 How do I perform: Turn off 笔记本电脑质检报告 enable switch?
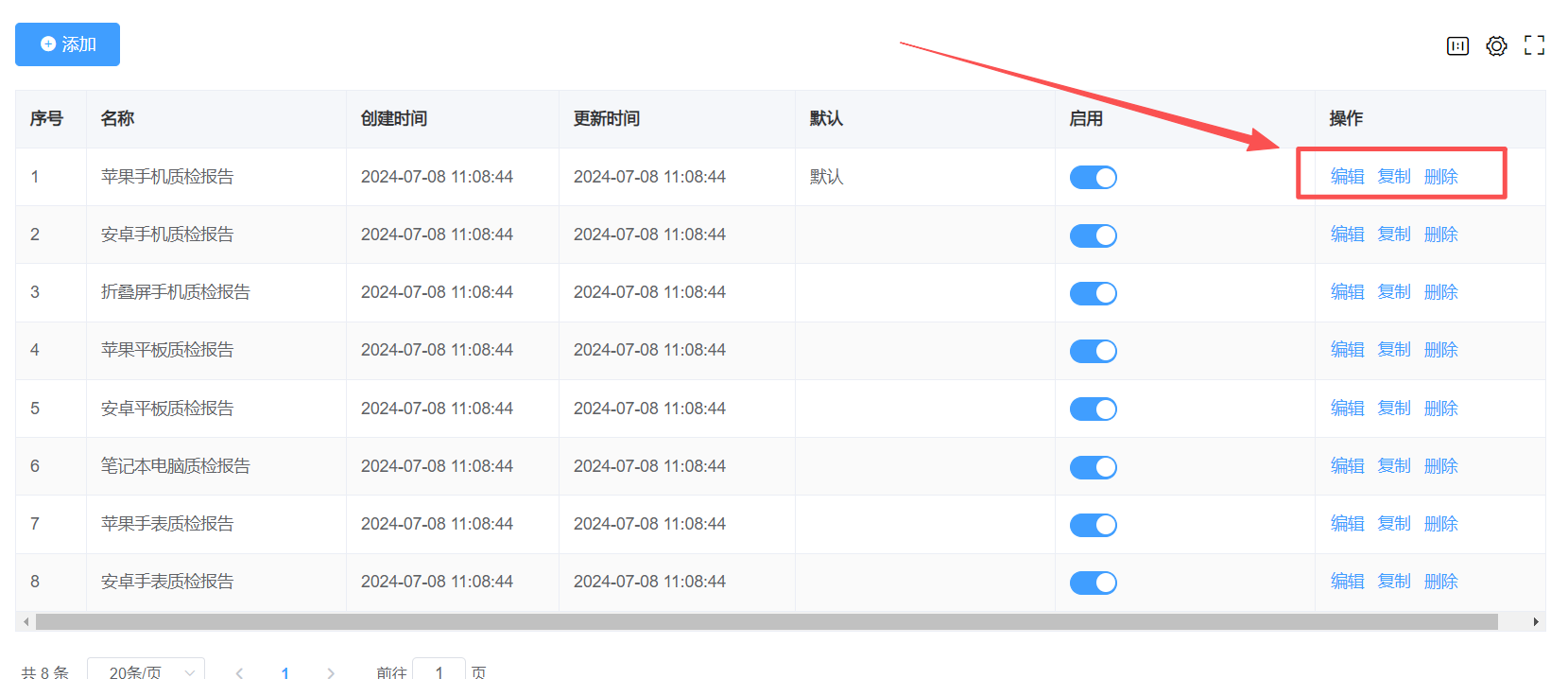[1093, 467]
